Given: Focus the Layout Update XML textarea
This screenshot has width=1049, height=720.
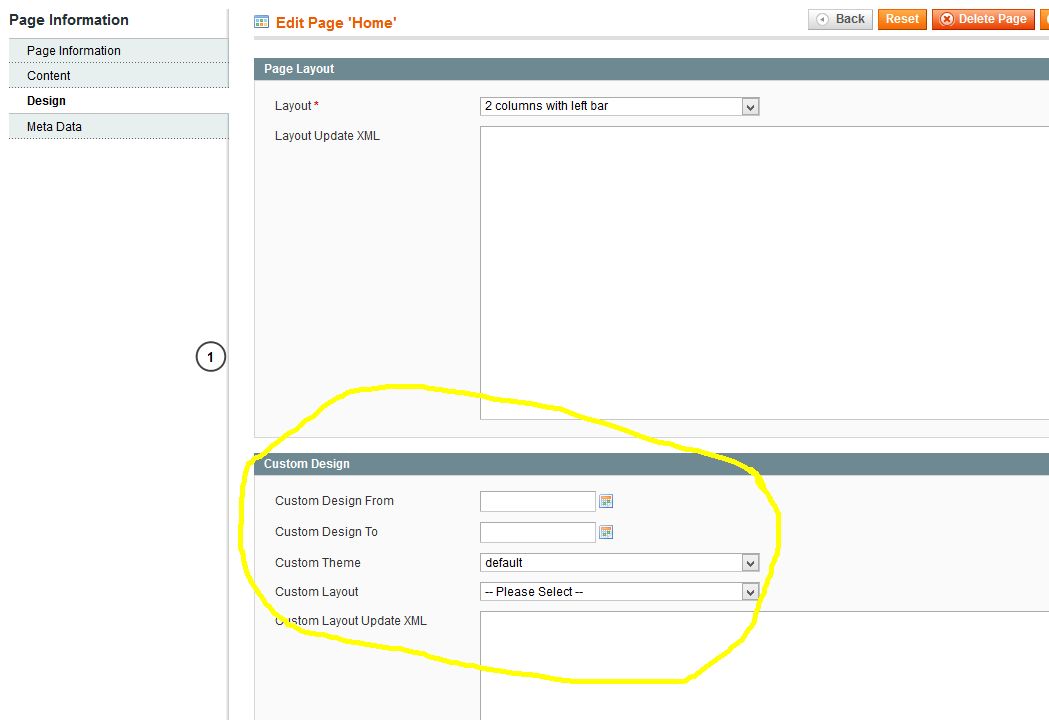Looking at the screenshot, I should [x=764, y=273].
